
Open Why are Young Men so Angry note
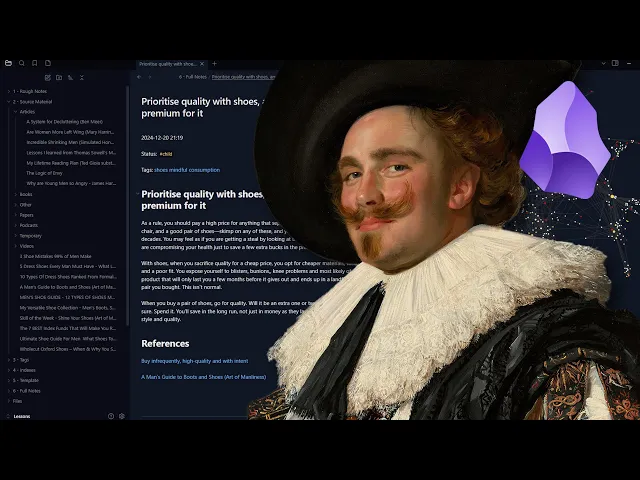tap(71, 183)
